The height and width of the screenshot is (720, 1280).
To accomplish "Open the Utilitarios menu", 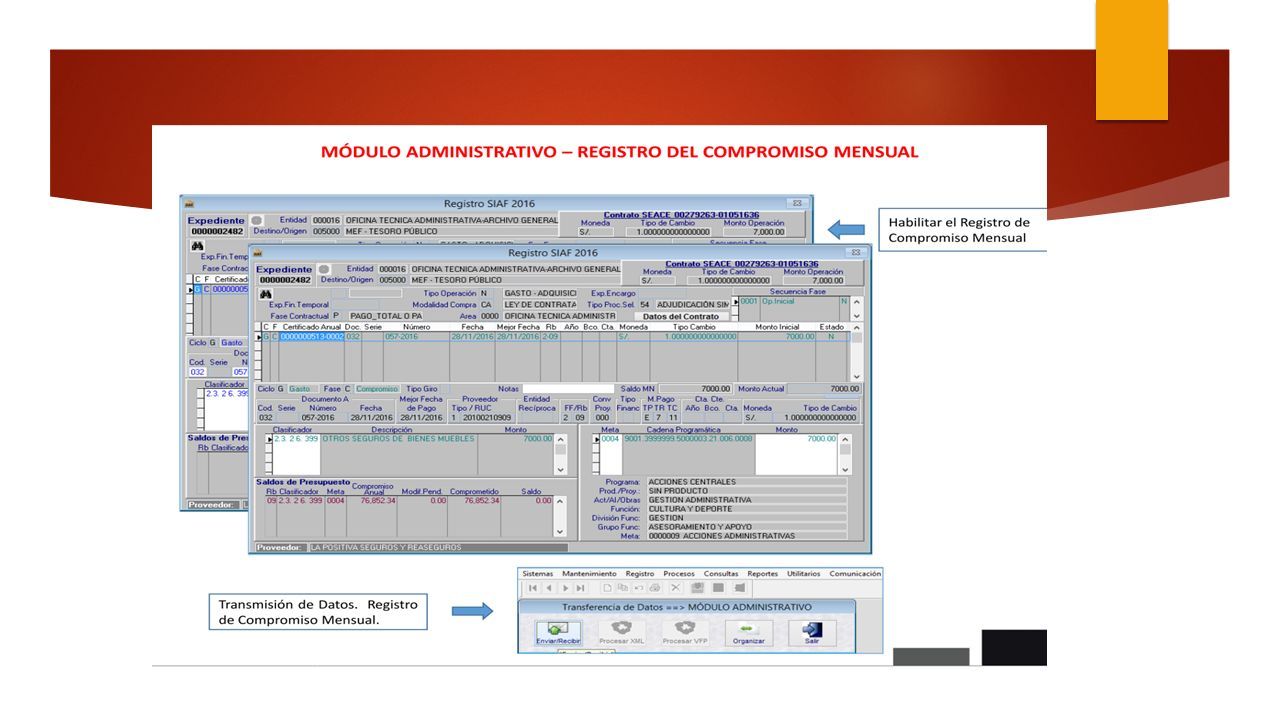I will pos(803,574).
